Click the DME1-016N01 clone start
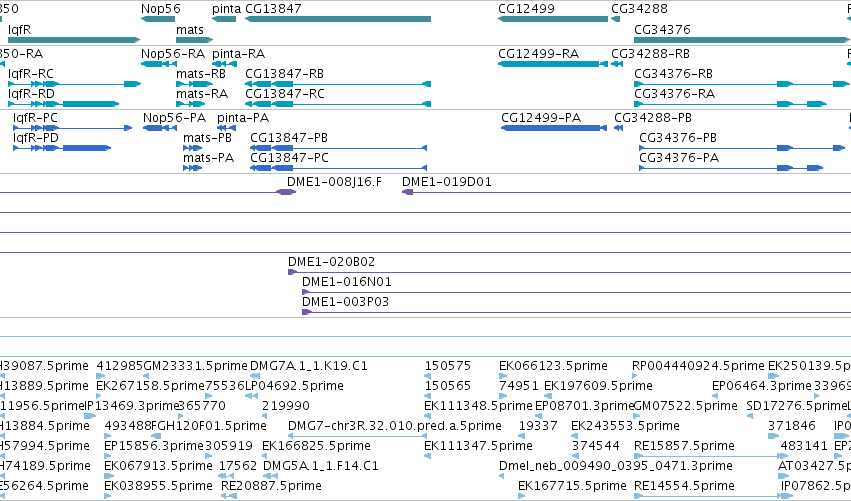 click(x=306, y=293)
